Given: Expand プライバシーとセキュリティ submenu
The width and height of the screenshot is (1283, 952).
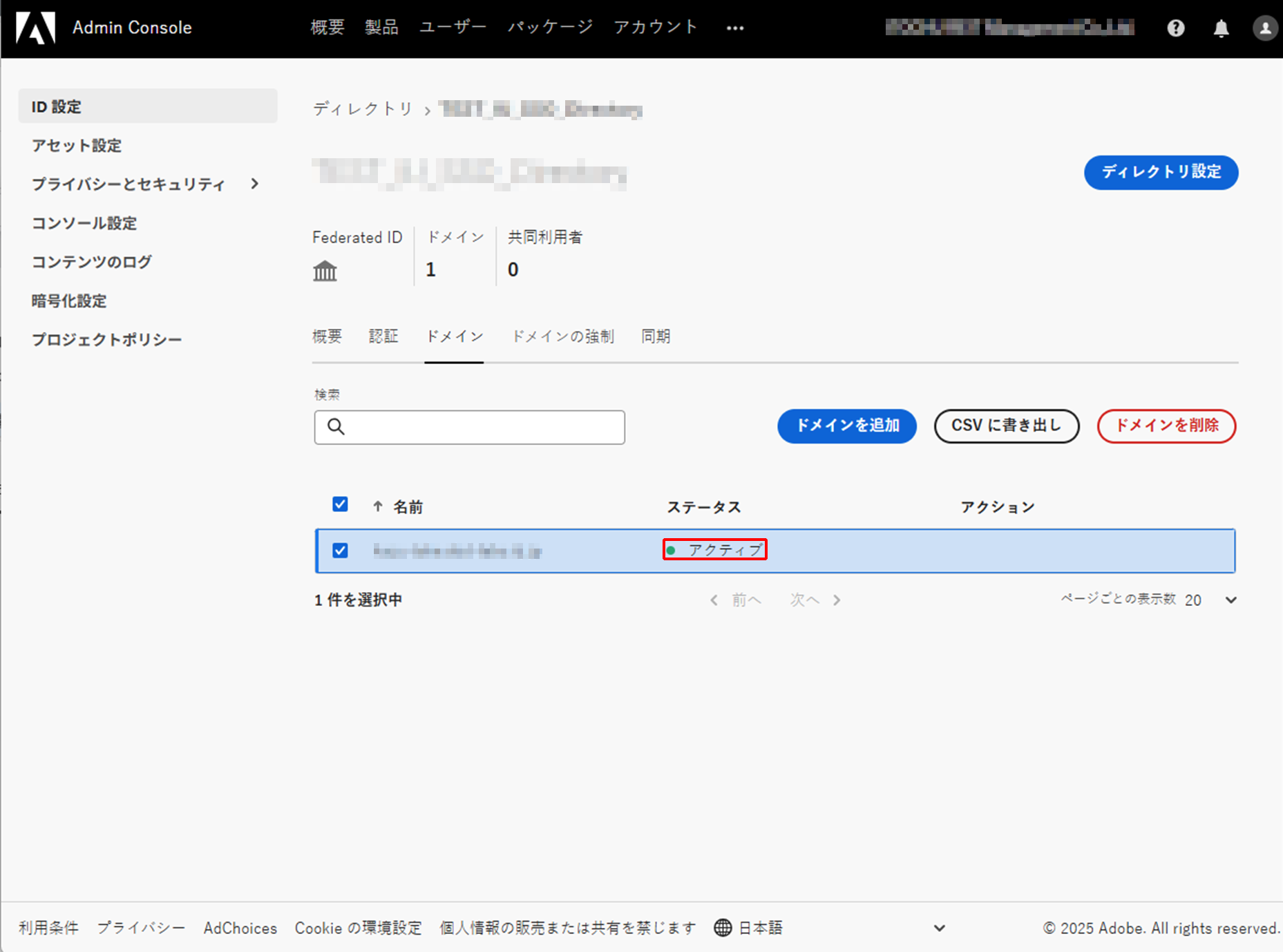Looking at the screenshot, I should coord(255,184).
